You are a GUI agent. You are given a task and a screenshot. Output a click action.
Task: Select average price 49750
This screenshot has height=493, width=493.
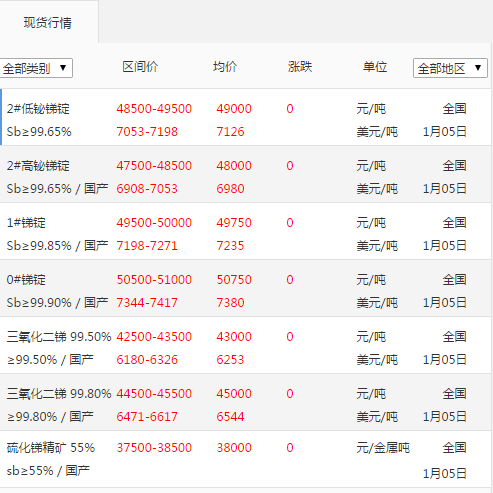coord(234,223)
